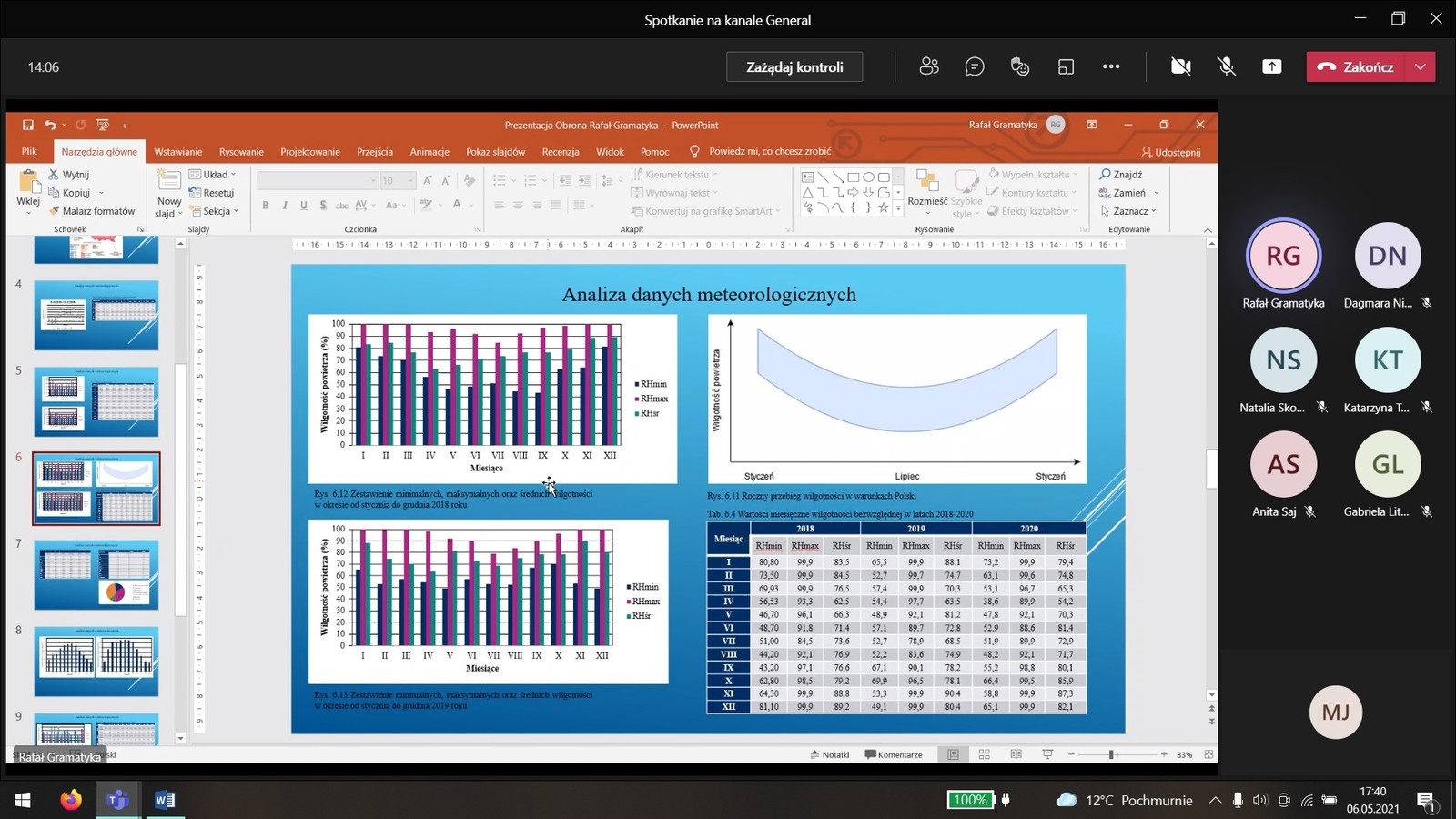Expand the Zakończ dropdown arrow

1421,66
